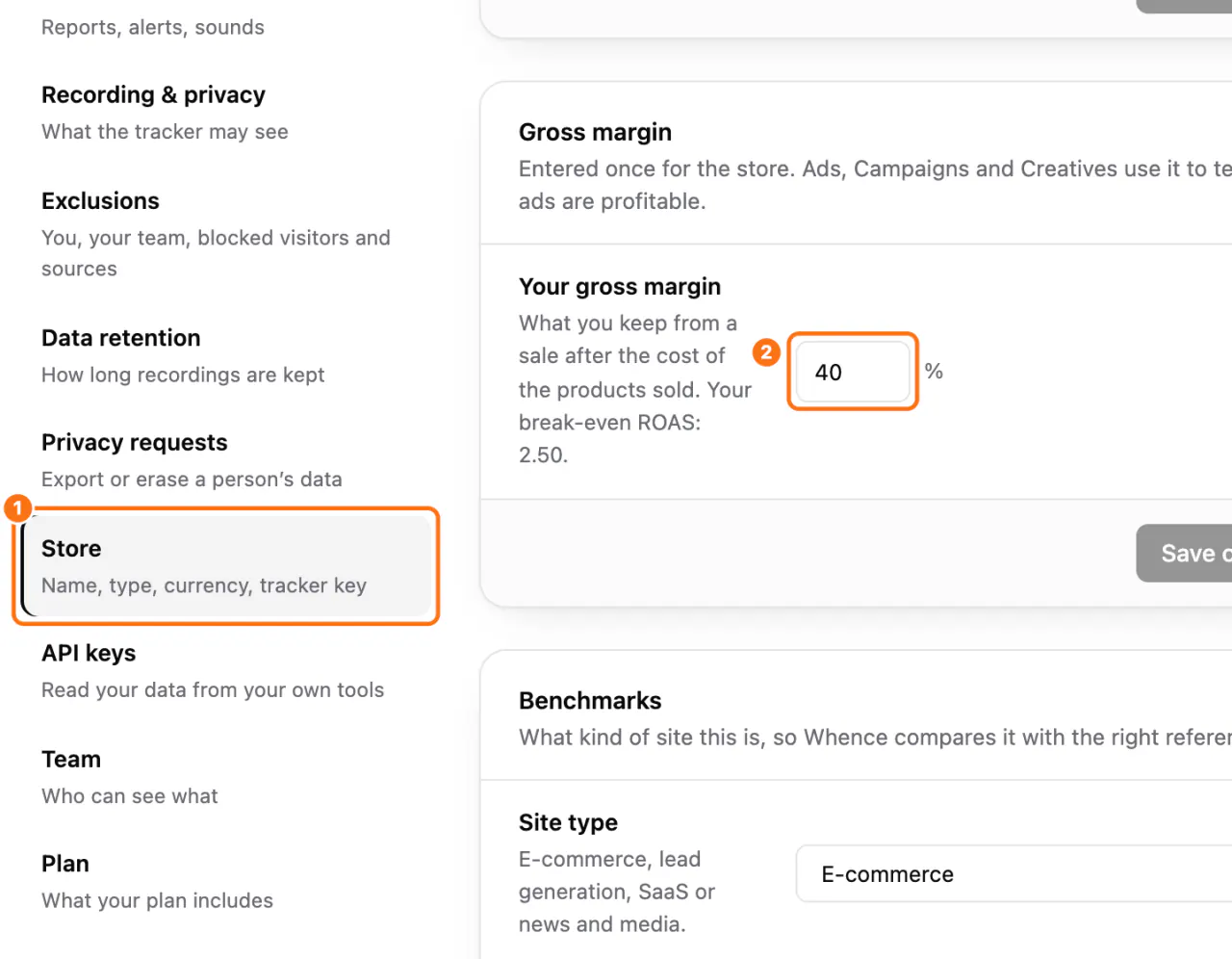Select the Store settings section
The width and height of the screenshot is (1232, 959).
(226, 566)
